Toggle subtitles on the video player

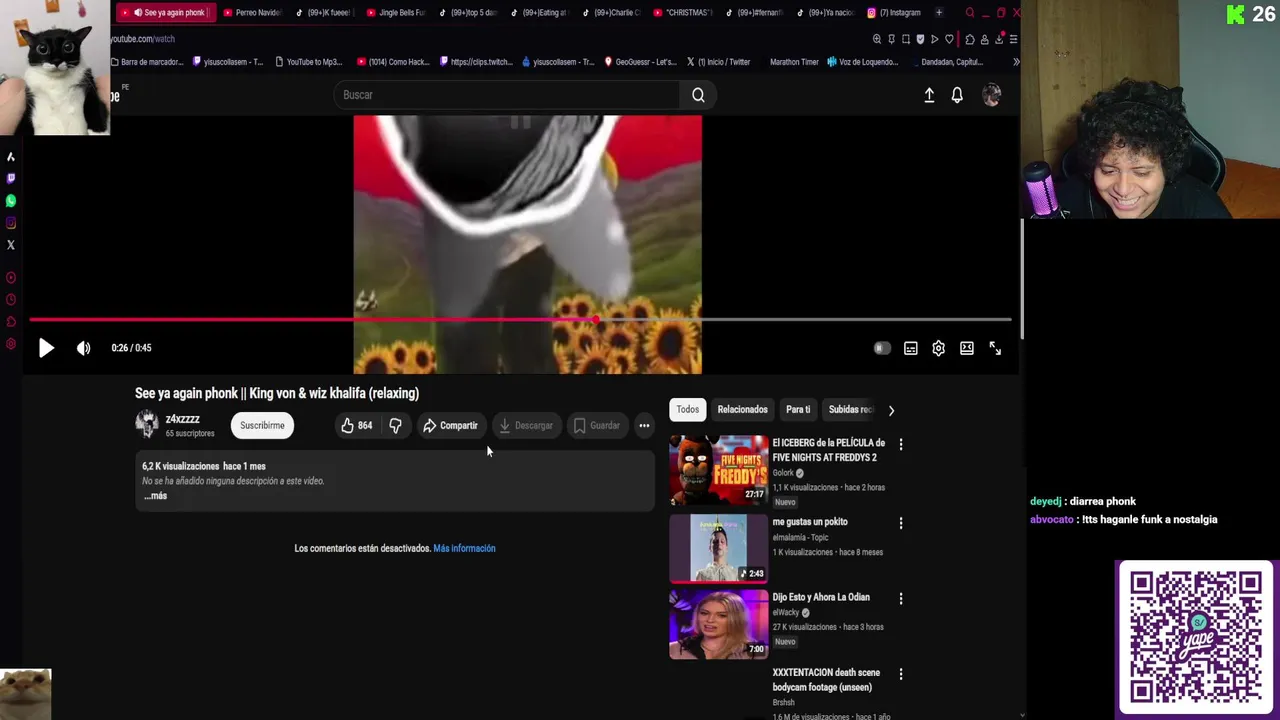point(911,348)
